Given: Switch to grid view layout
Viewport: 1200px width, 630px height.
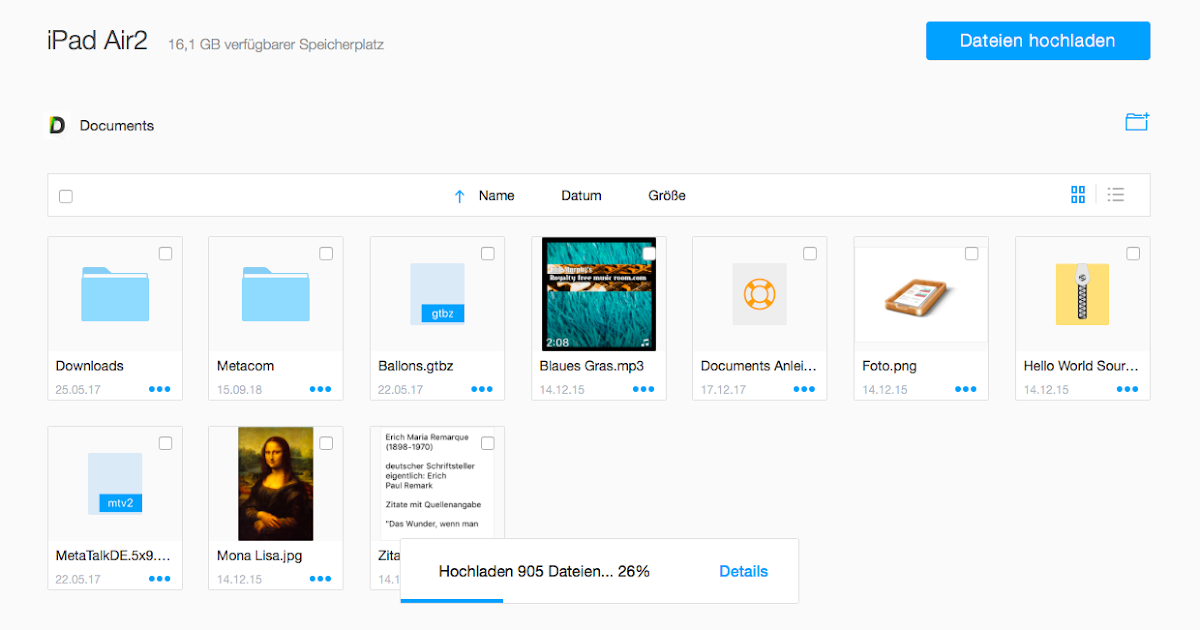Looking at the screenshot, I should [1078, 194].
